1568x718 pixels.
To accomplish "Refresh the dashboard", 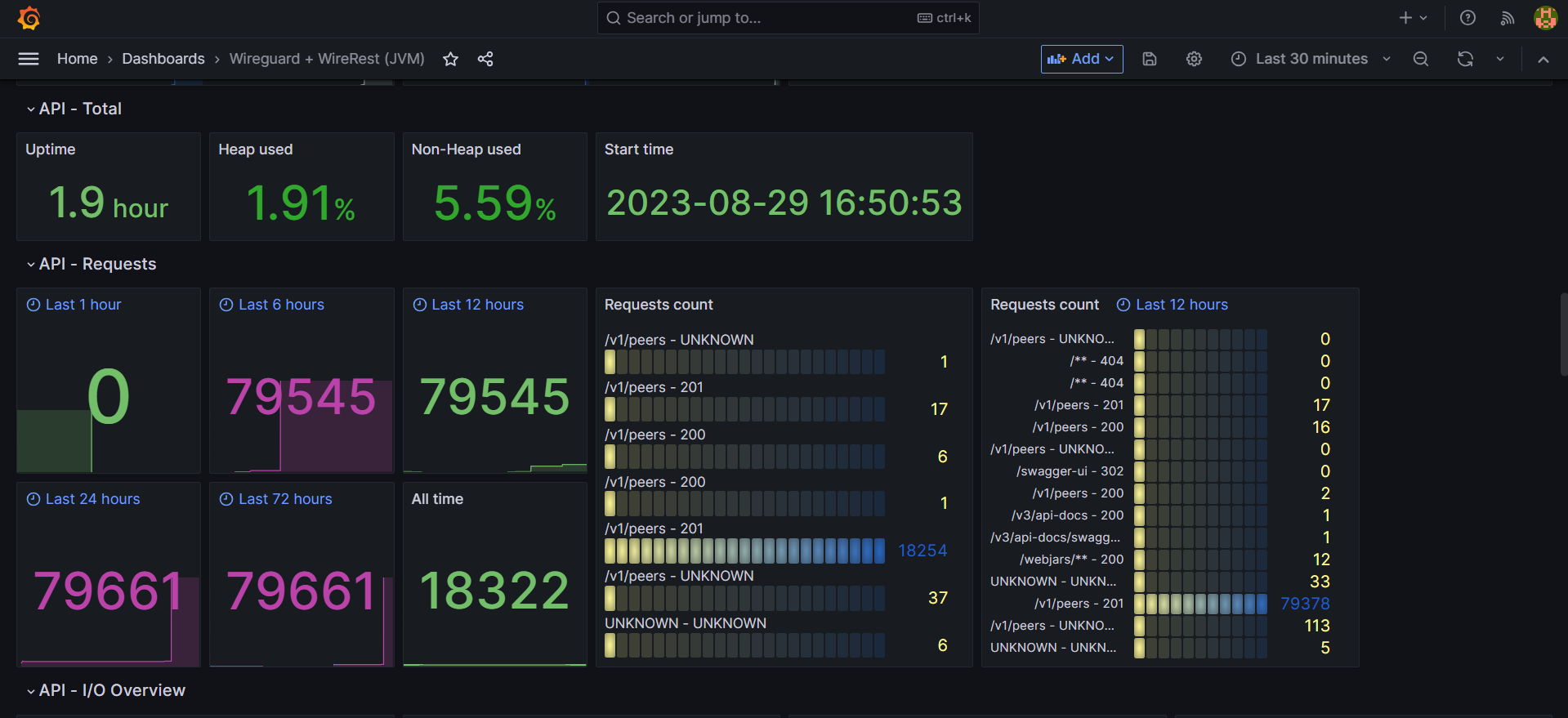I will 1465,59.
